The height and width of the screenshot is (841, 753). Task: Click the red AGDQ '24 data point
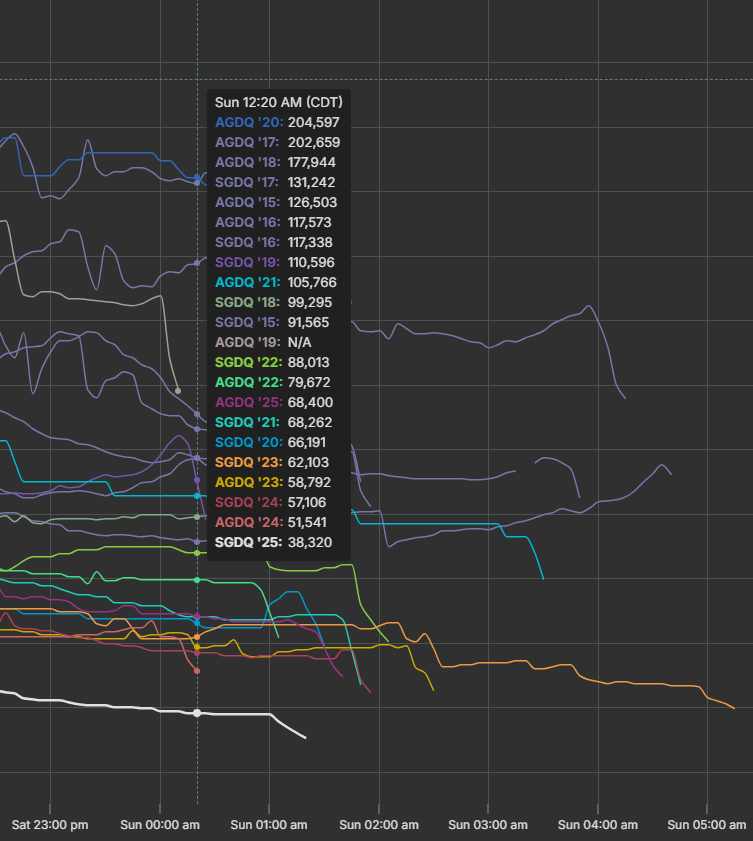click(197, 671)
